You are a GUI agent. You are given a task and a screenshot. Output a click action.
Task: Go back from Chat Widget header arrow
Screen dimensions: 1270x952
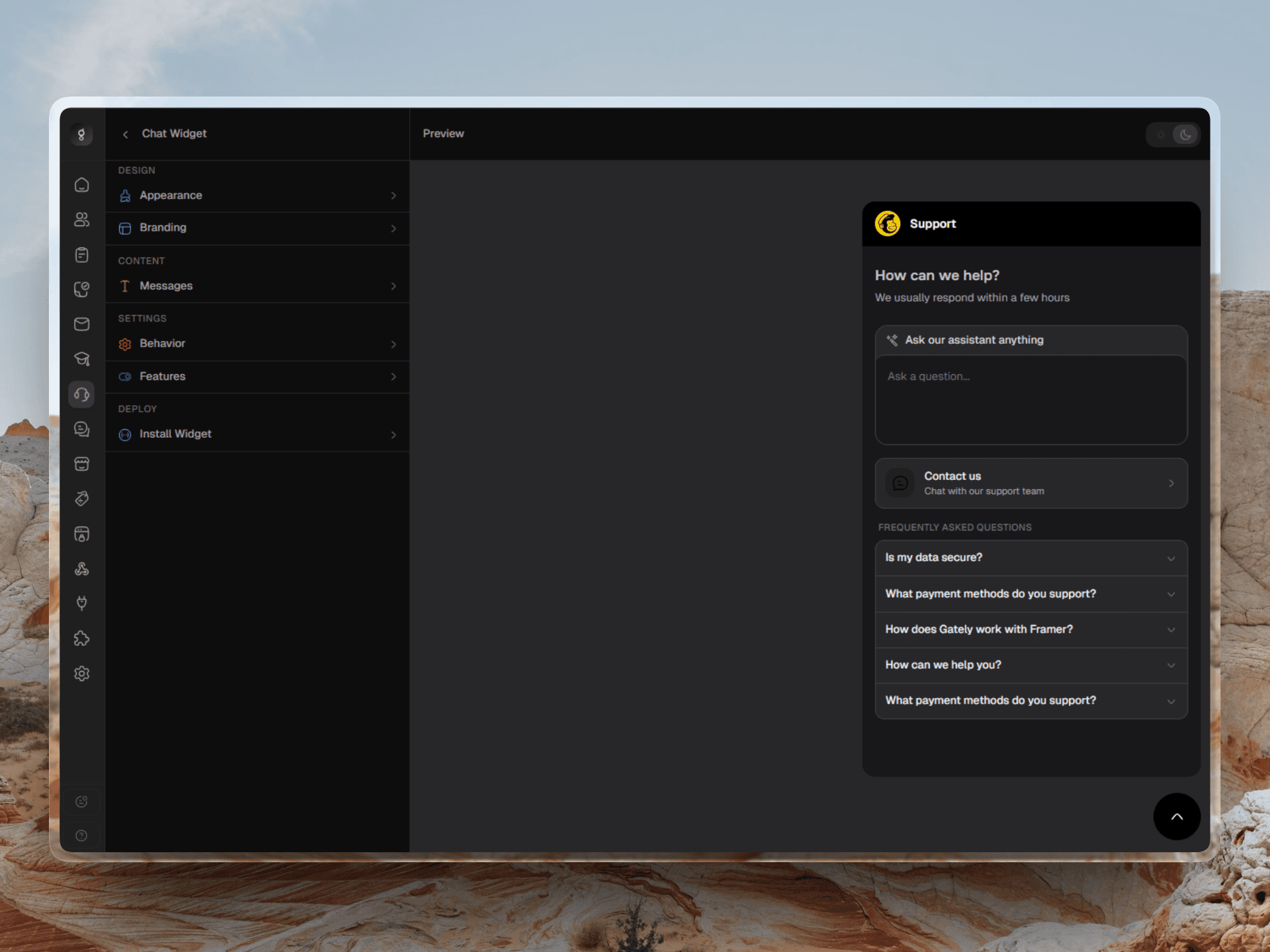coord(125,134)
